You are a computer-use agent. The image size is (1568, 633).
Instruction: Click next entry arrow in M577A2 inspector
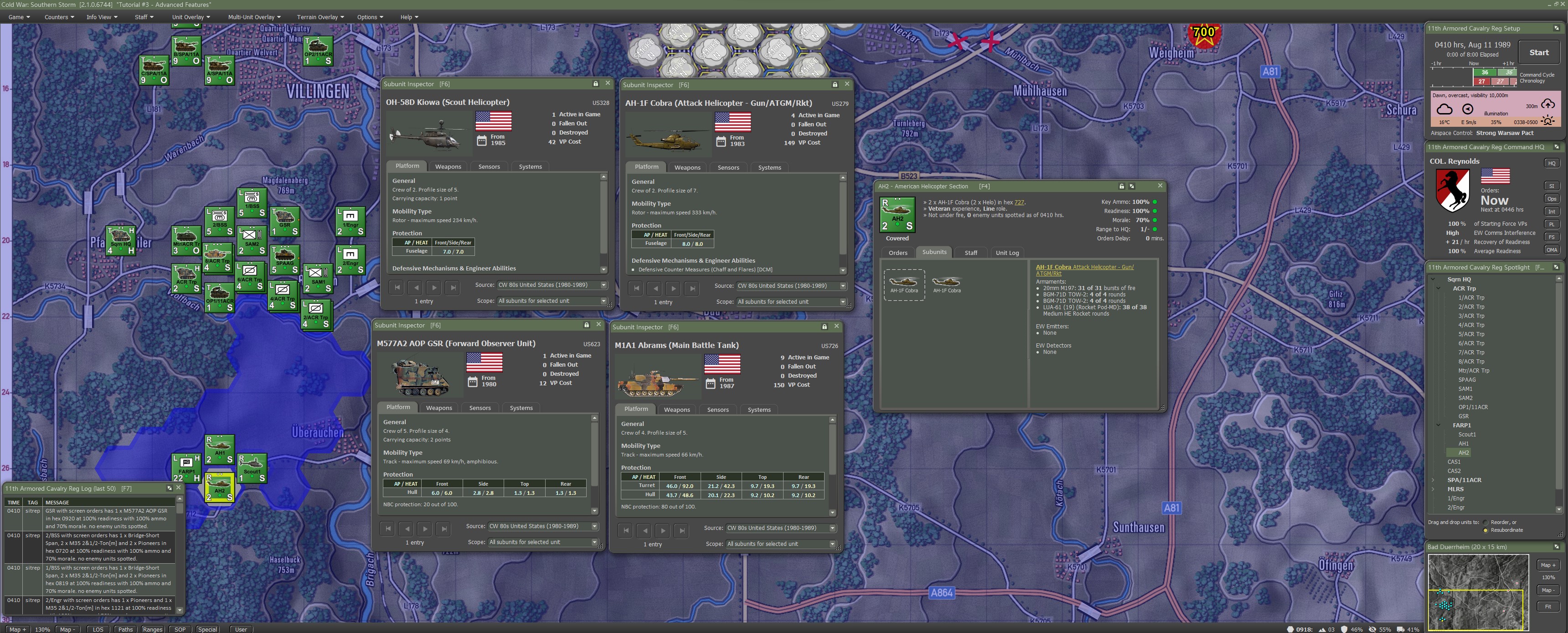(425, 529)
